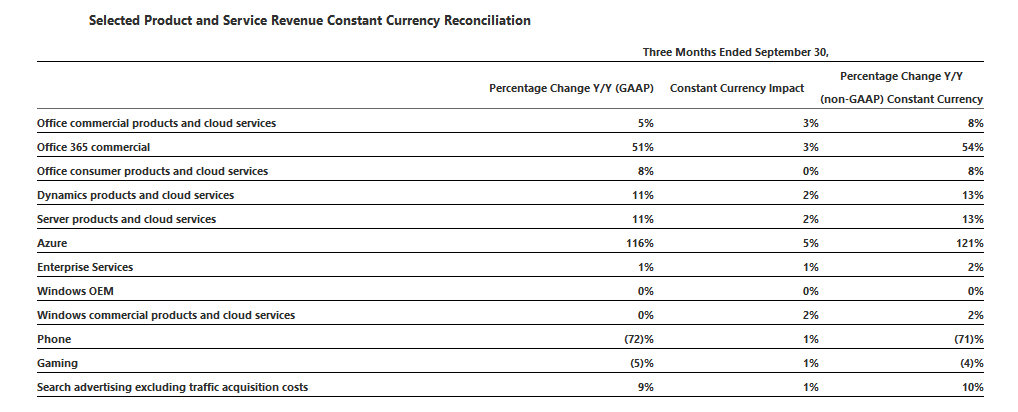The image size is (1018, 412).
Task: Click the Phone row label
Action: [x=54, y=339]
